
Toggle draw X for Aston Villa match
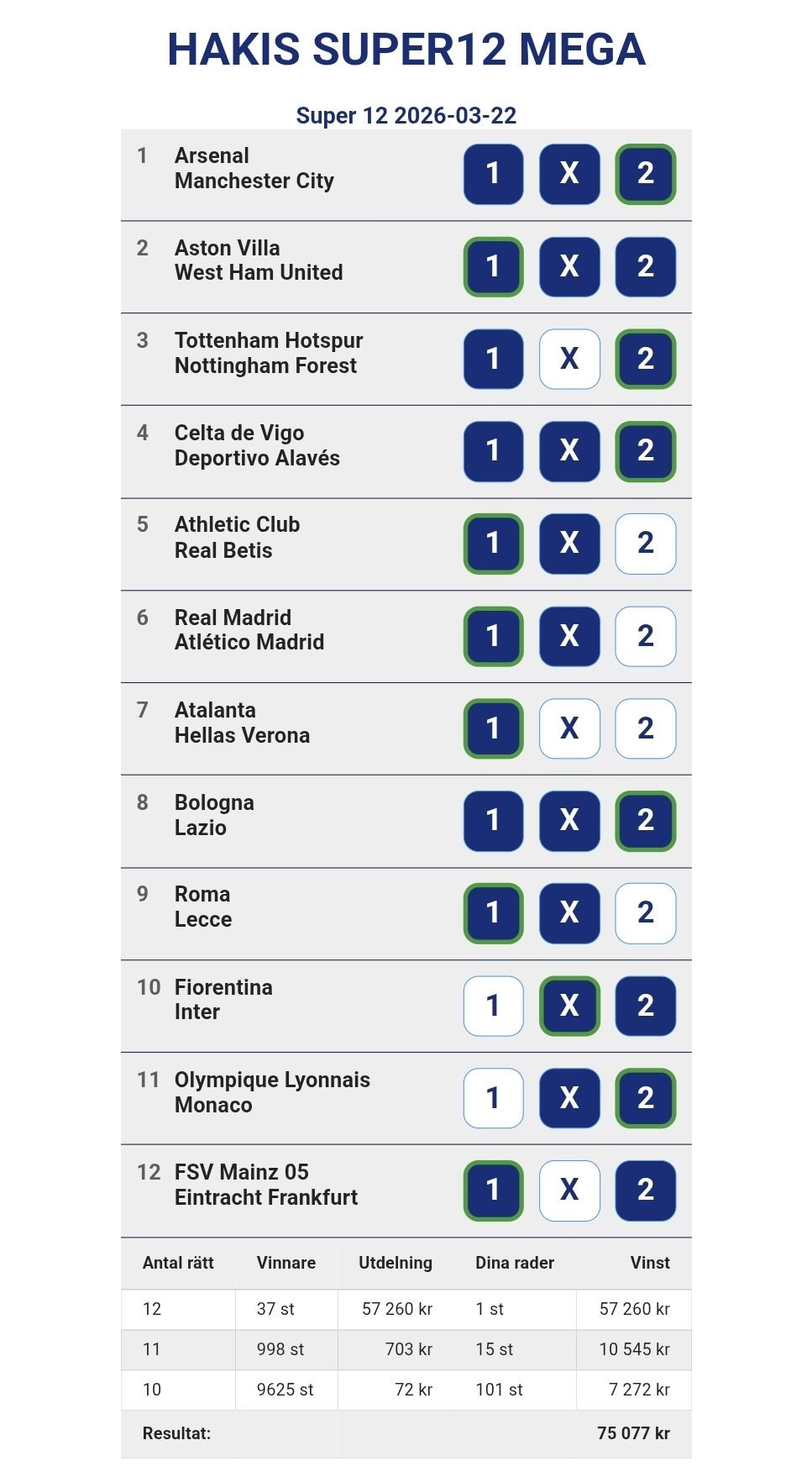pos(569,266)
